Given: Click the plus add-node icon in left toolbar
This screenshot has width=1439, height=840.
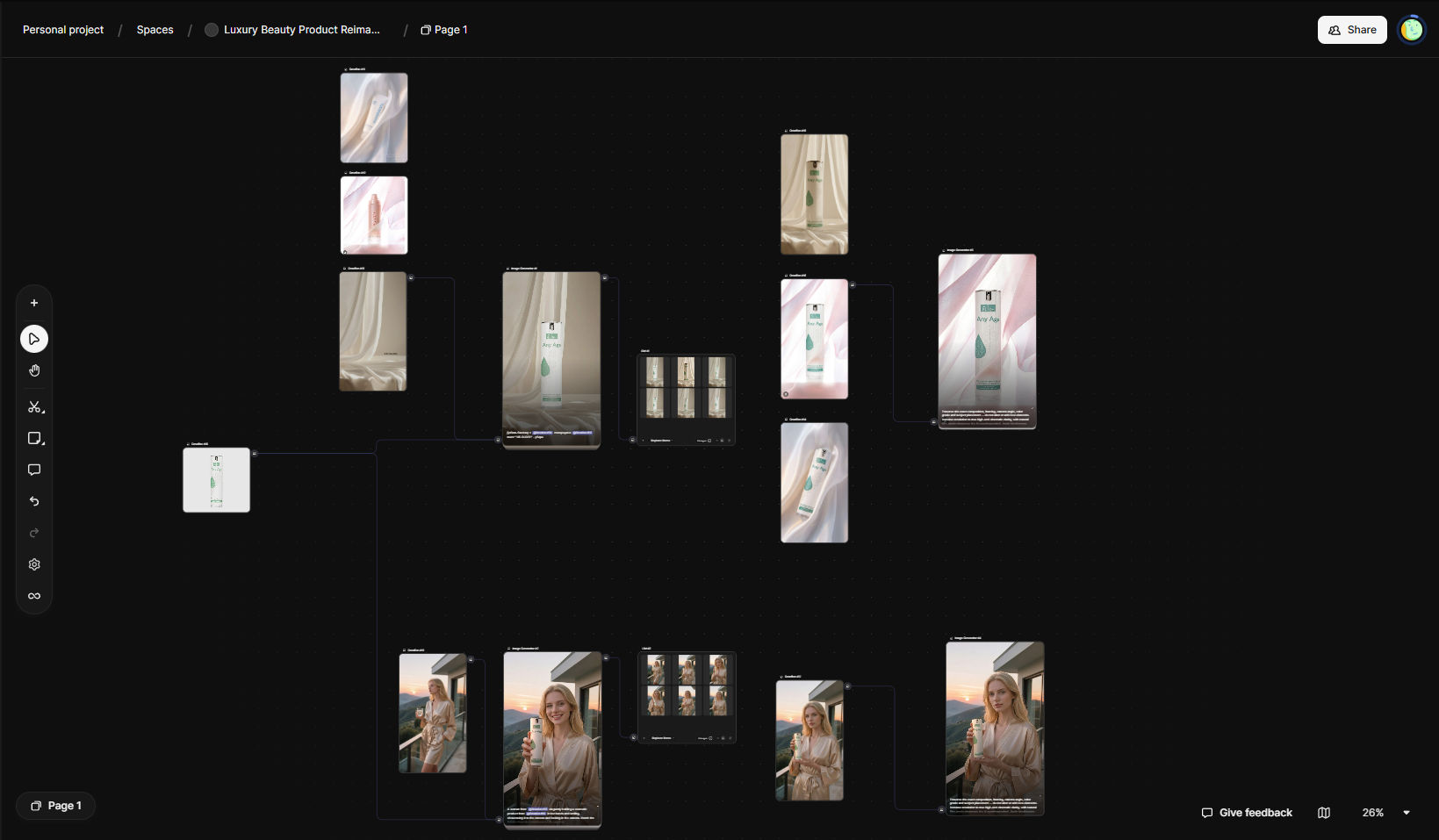Looking at the screenshot, I should (x=34, y=303).
